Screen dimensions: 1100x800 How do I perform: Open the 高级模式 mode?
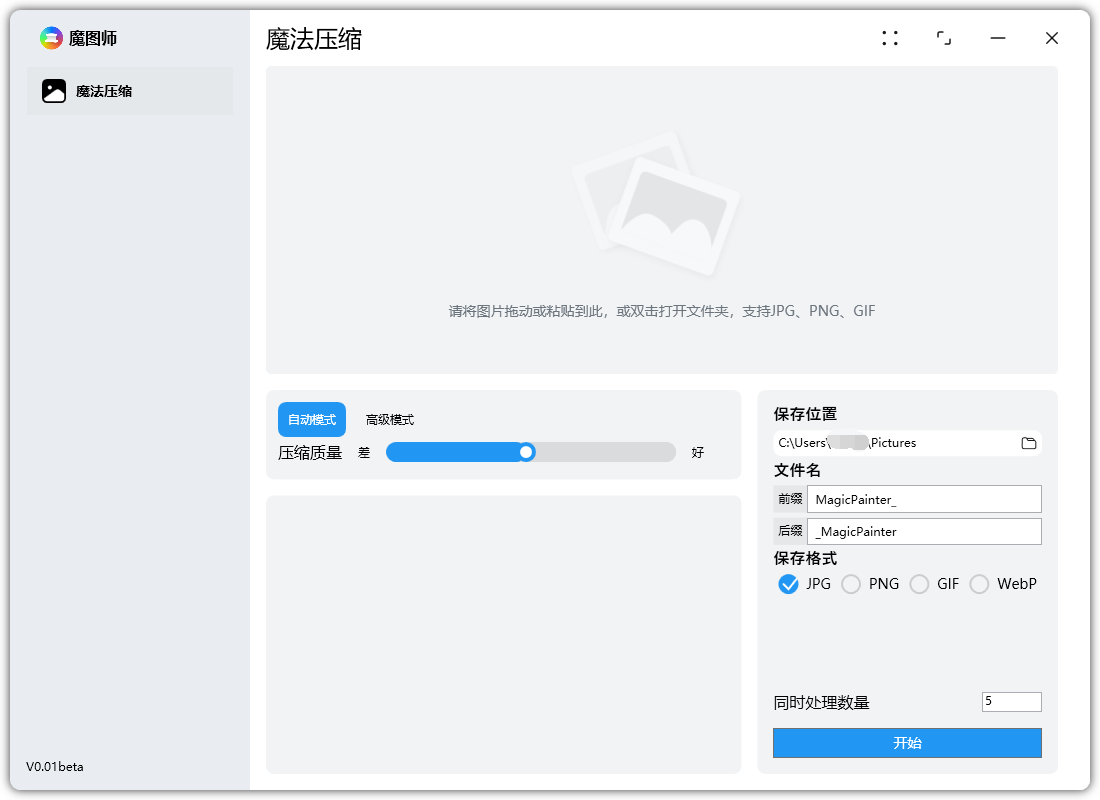(389, 419)
